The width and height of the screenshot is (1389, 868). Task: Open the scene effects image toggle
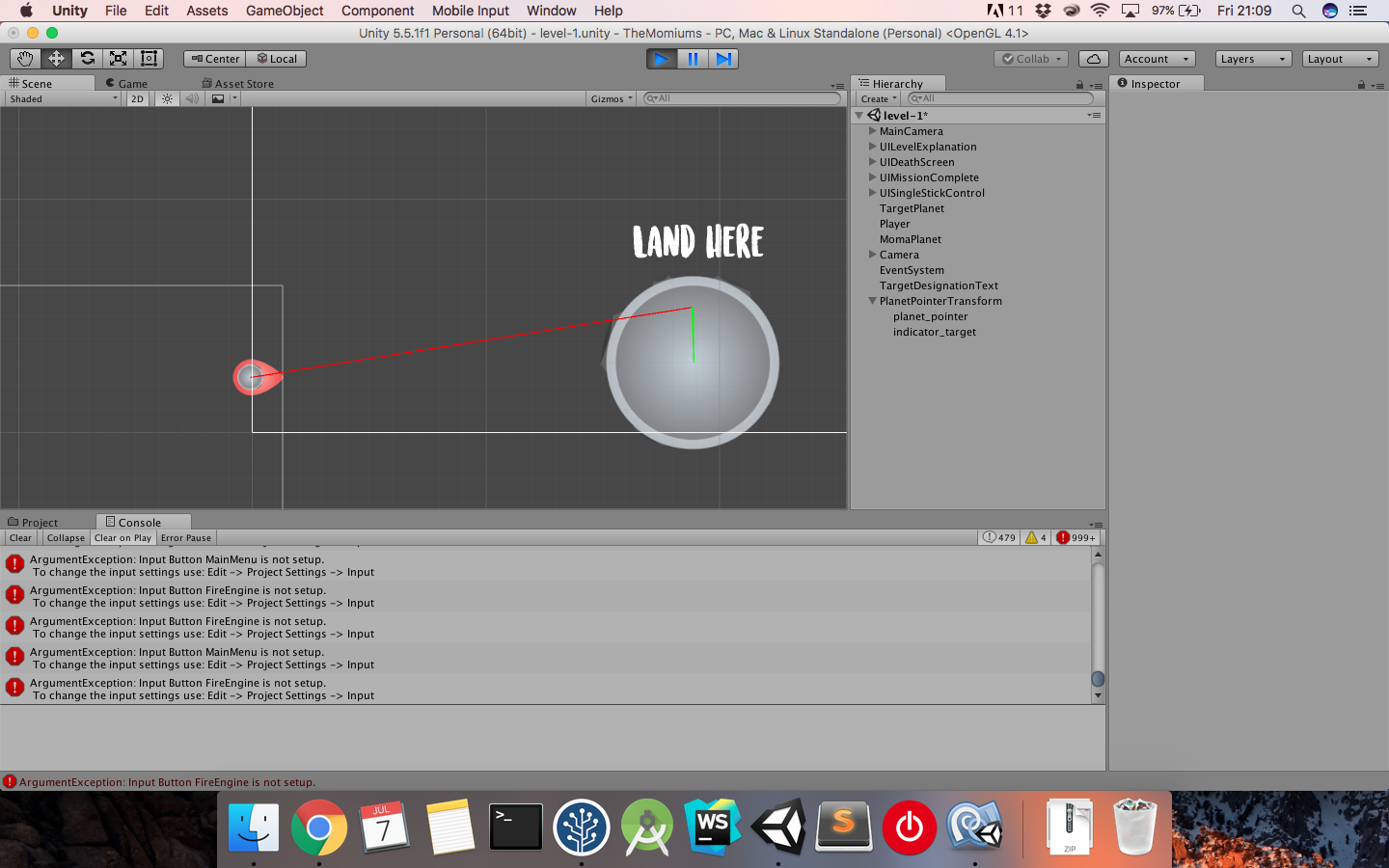218,98
